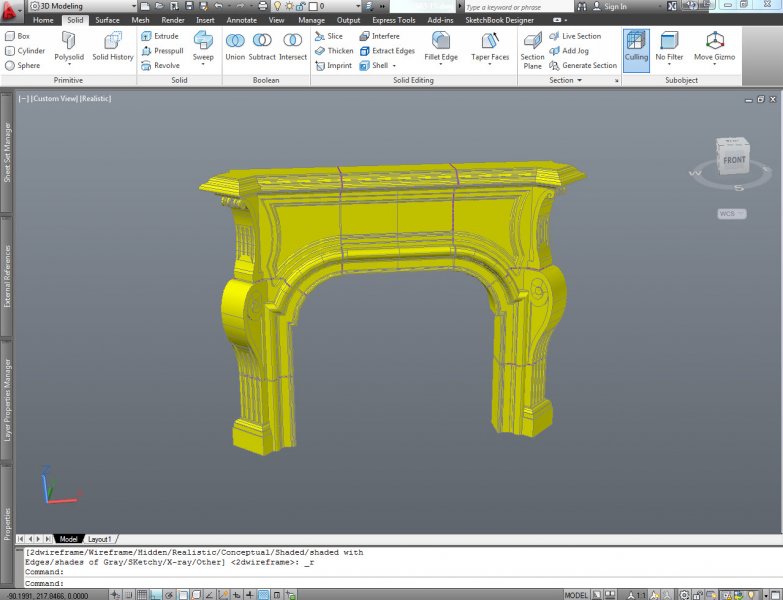Select the Box primitive tool
783x600 pixels.
point(17,36)
